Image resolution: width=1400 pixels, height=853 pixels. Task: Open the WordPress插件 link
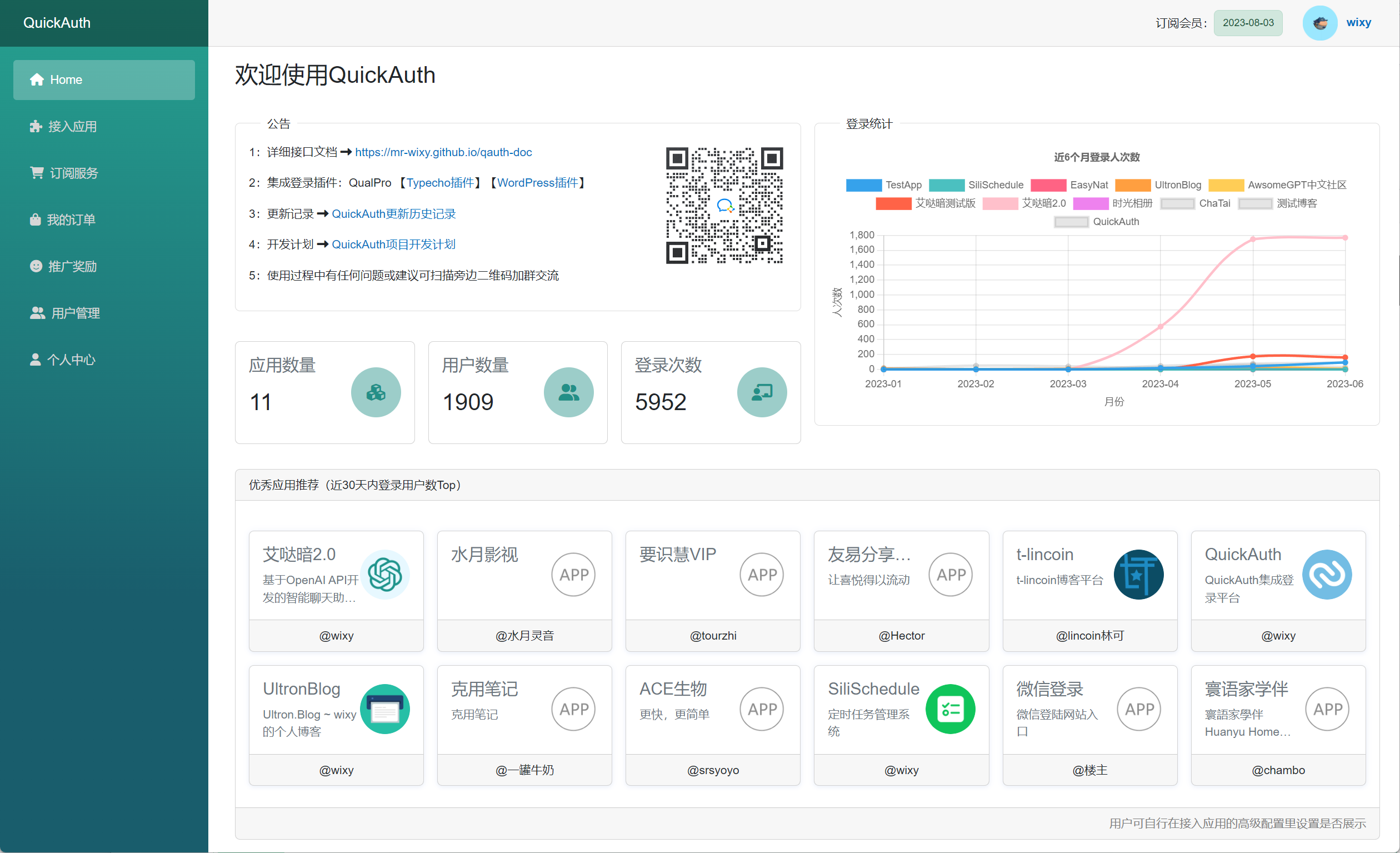(x=538, y=183)
